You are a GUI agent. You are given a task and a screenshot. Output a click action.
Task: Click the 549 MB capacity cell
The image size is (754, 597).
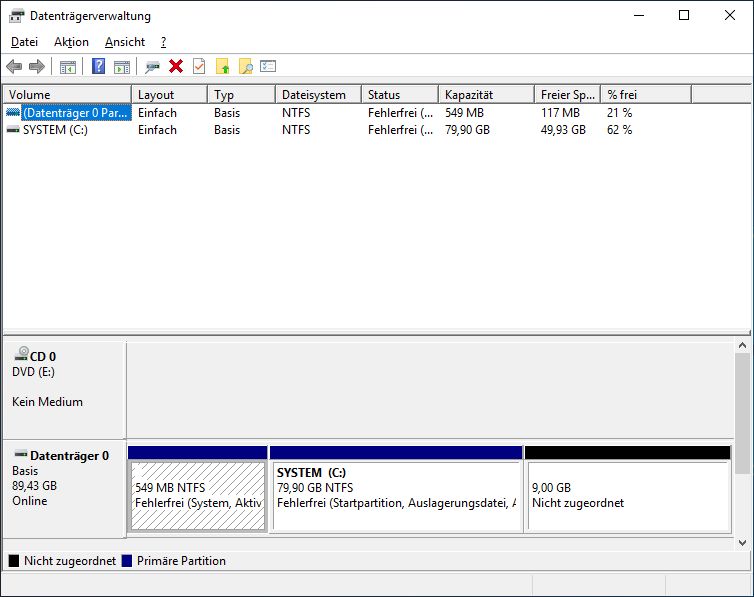[465, 113]
